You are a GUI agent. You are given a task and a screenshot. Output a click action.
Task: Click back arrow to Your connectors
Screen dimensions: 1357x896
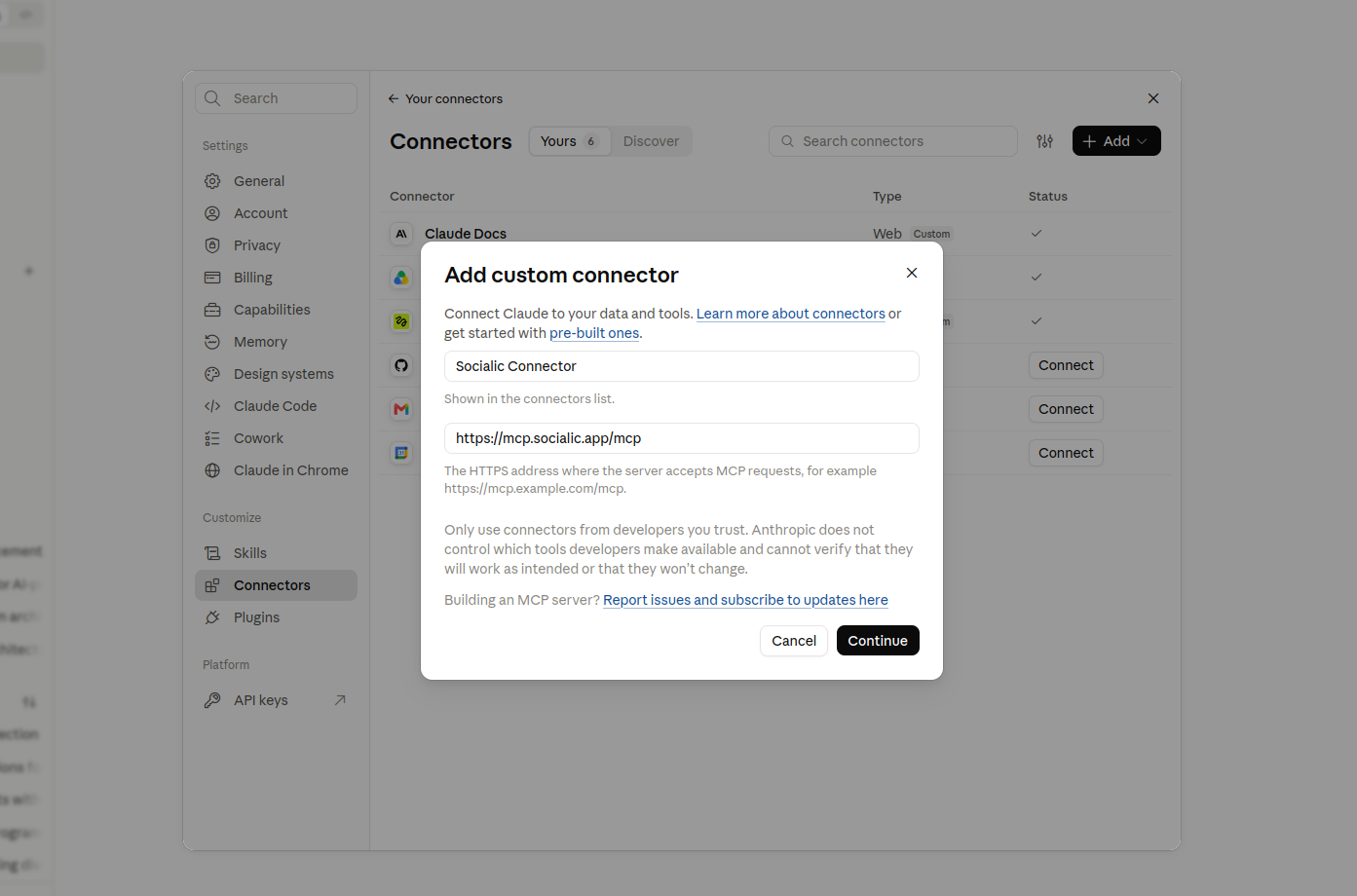pyautogui.click(x=394, y=98)
